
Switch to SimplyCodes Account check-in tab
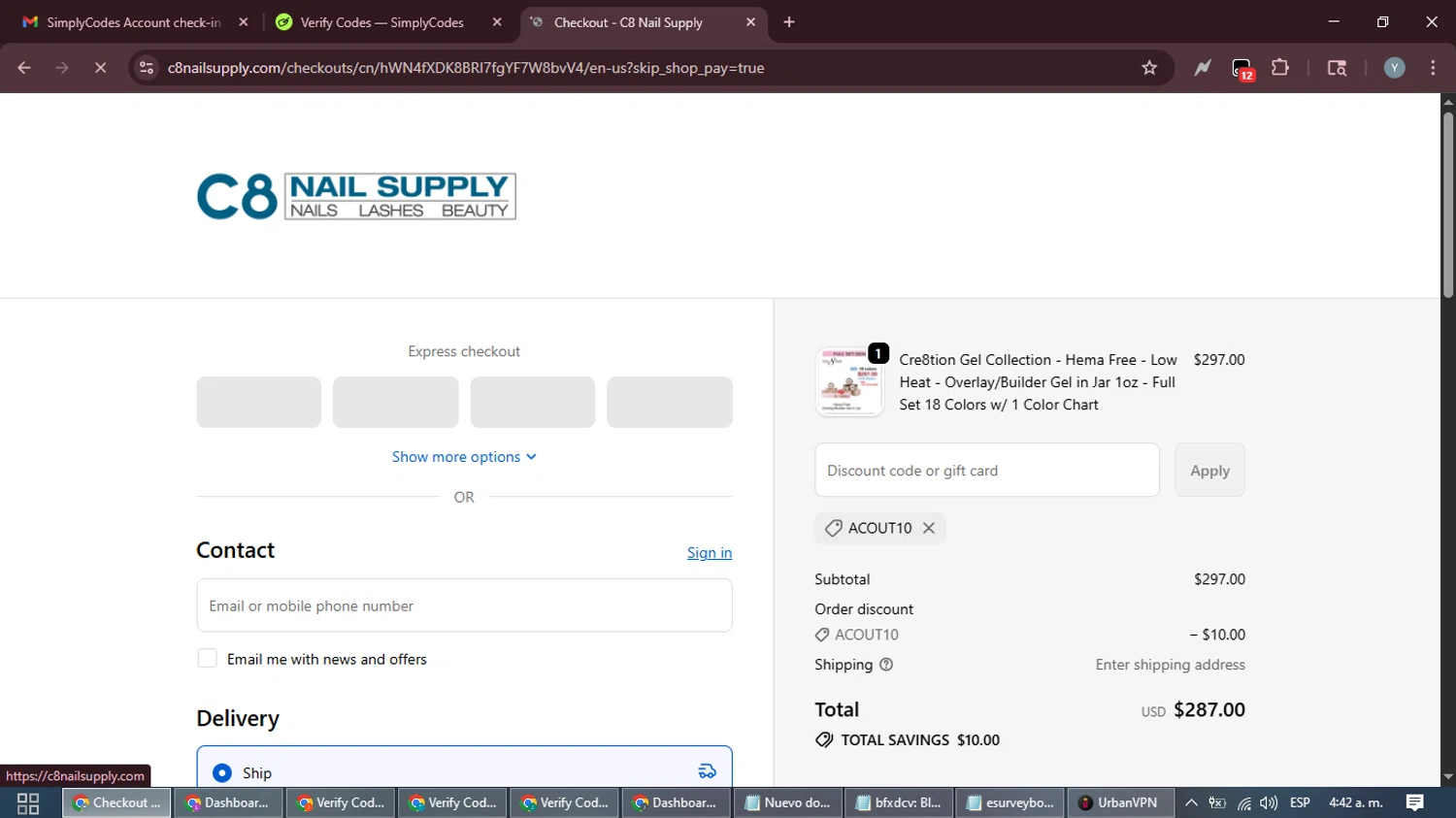click(134, 22)
